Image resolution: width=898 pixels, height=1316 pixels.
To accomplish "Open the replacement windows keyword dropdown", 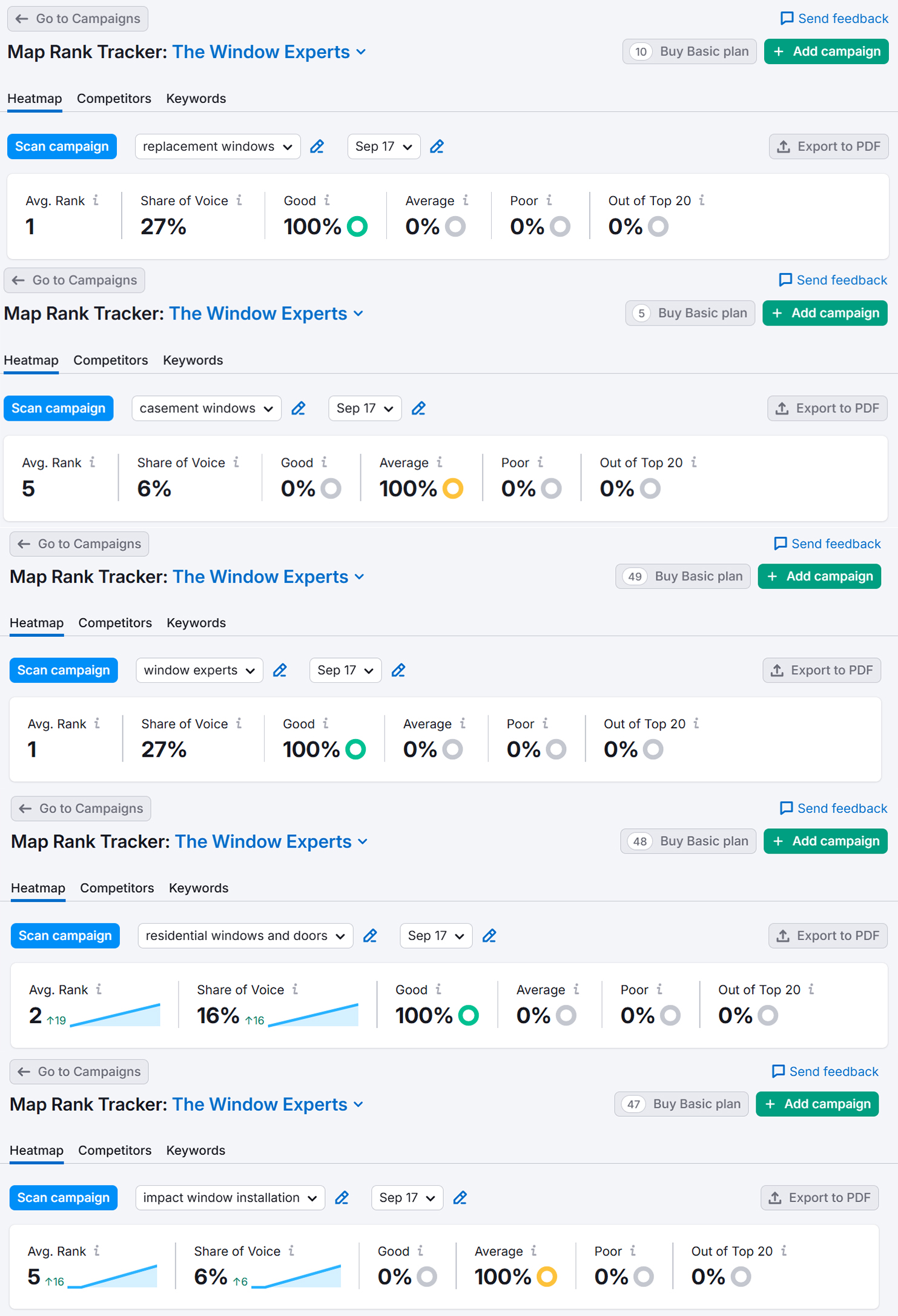I will [217, 146].
